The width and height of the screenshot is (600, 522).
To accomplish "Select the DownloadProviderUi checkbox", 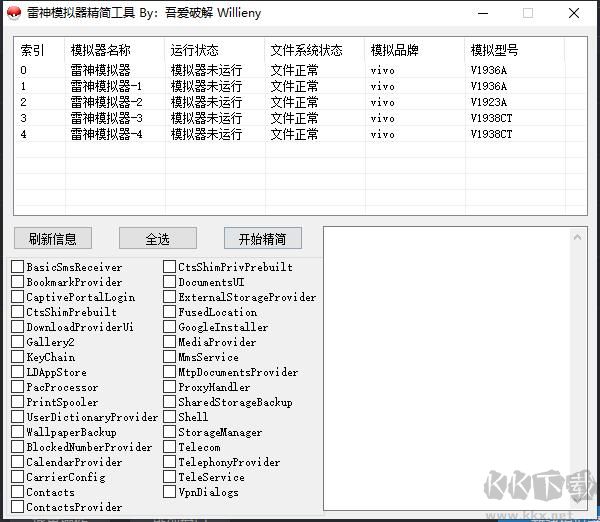I will (x=18, y=327).
